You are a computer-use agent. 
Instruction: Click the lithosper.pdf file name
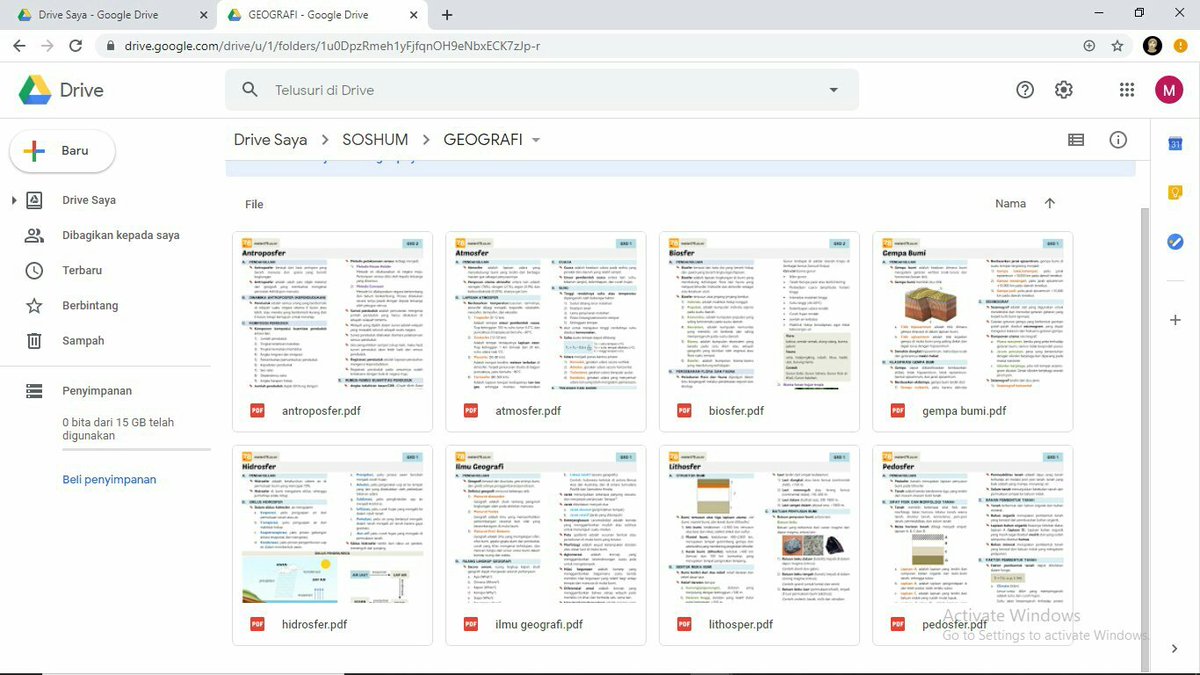741,624
